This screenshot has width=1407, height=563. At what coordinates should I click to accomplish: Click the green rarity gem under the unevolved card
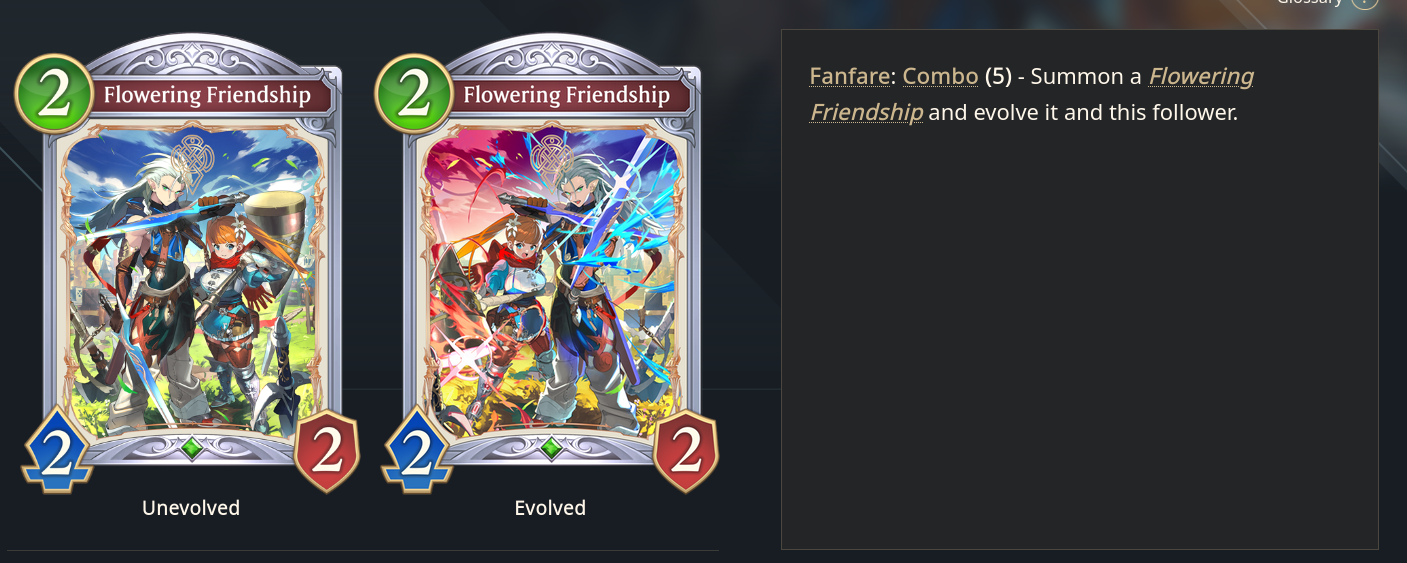pos(191,448)
